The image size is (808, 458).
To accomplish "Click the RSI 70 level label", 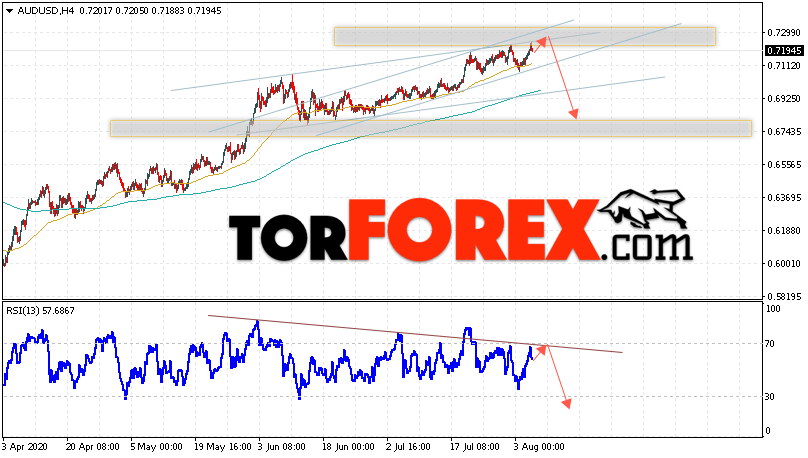I will pos(770,344).
